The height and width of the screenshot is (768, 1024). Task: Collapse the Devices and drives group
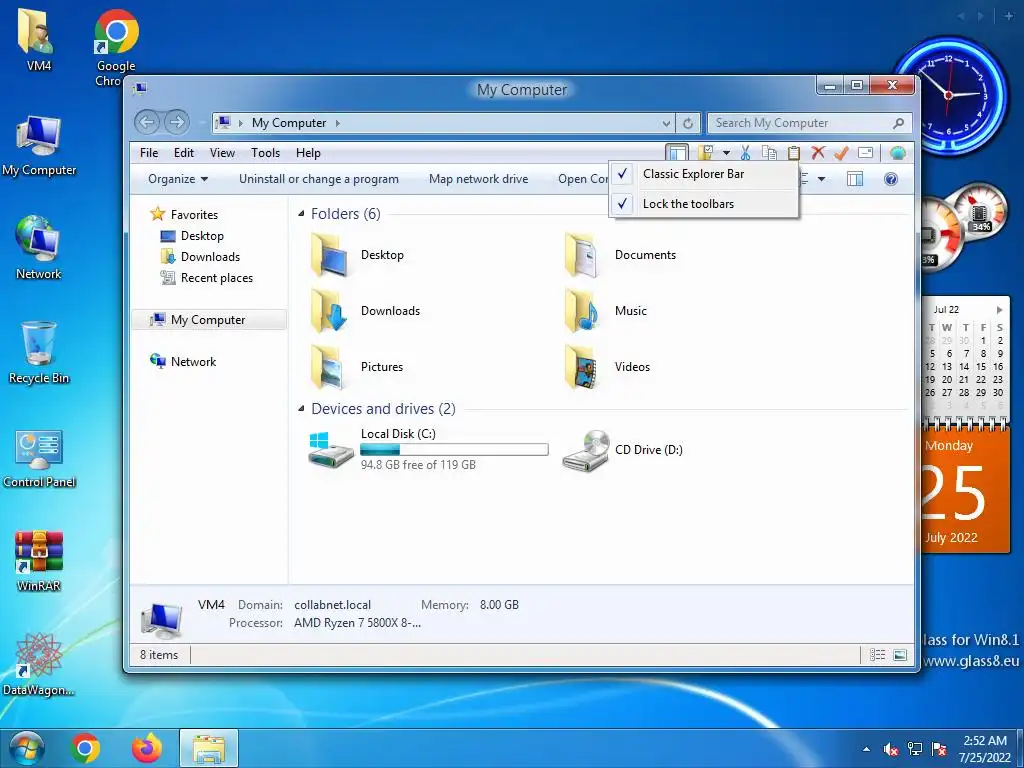301,409
